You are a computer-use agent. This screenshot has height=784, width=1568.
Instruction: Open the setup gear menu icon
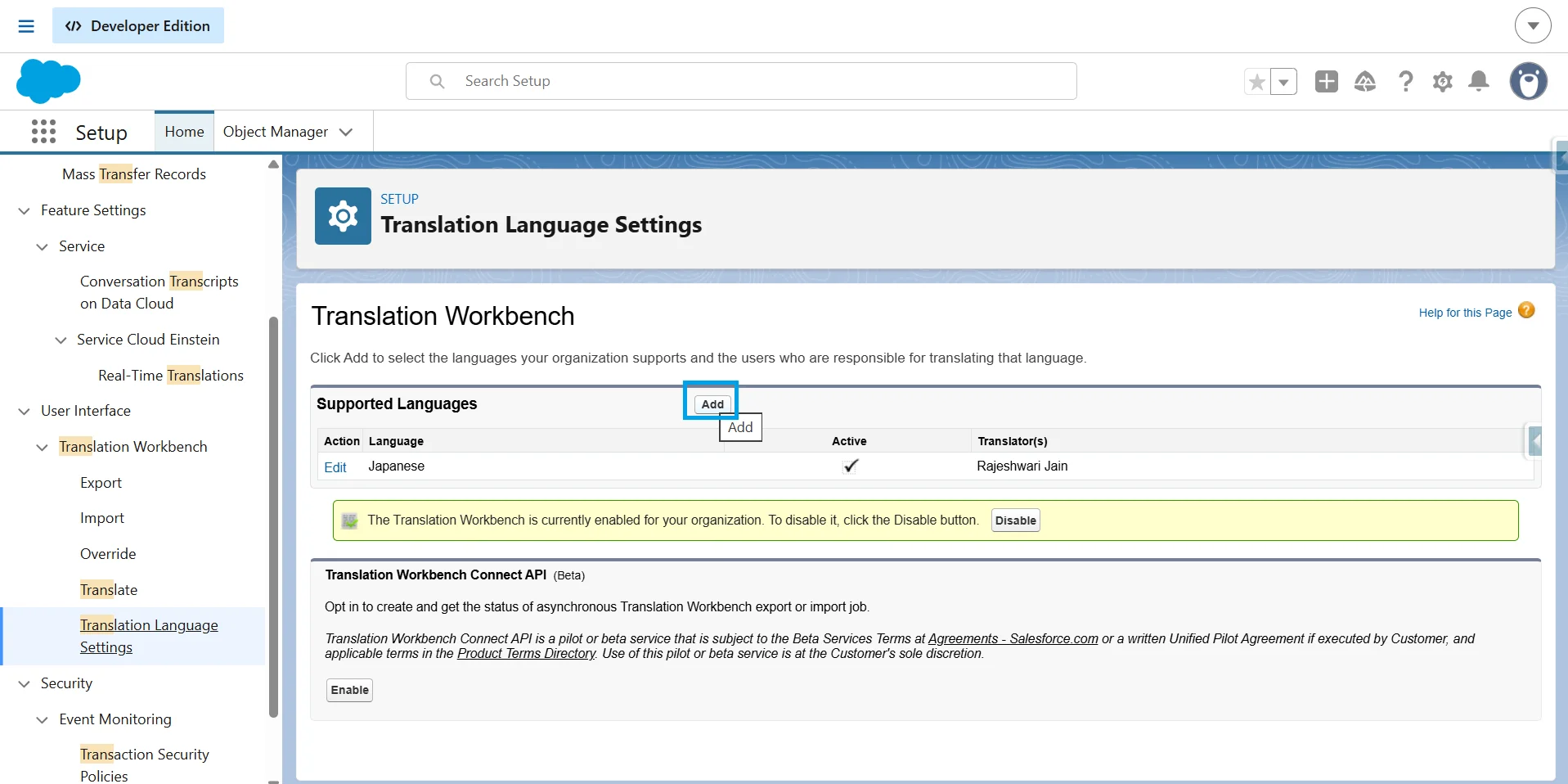pos(1443,81)
